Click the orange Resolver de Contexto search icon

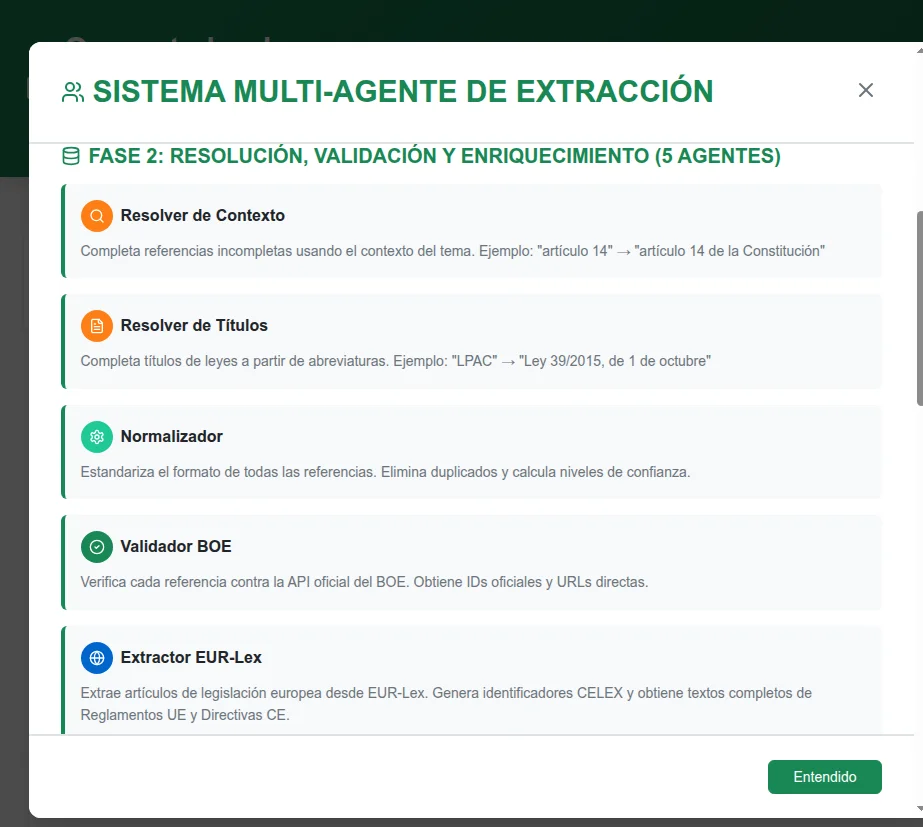click(97, 215)
